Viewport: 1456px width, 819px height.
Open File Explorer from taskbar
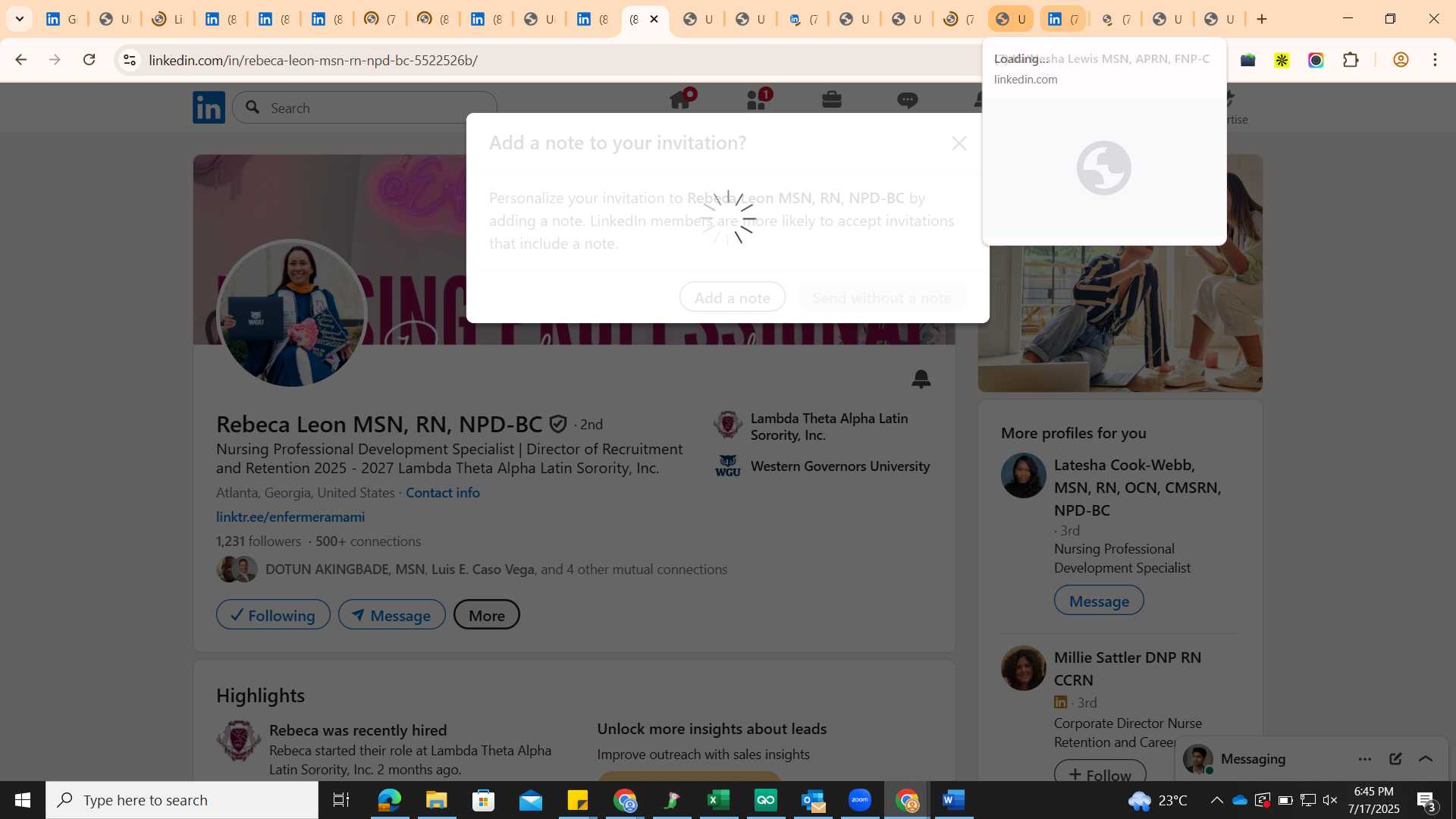point(436,800)
